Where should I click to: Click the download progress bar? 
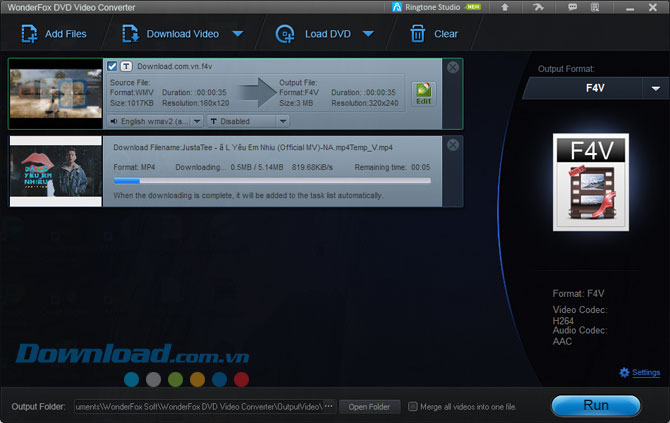point(272,181)
